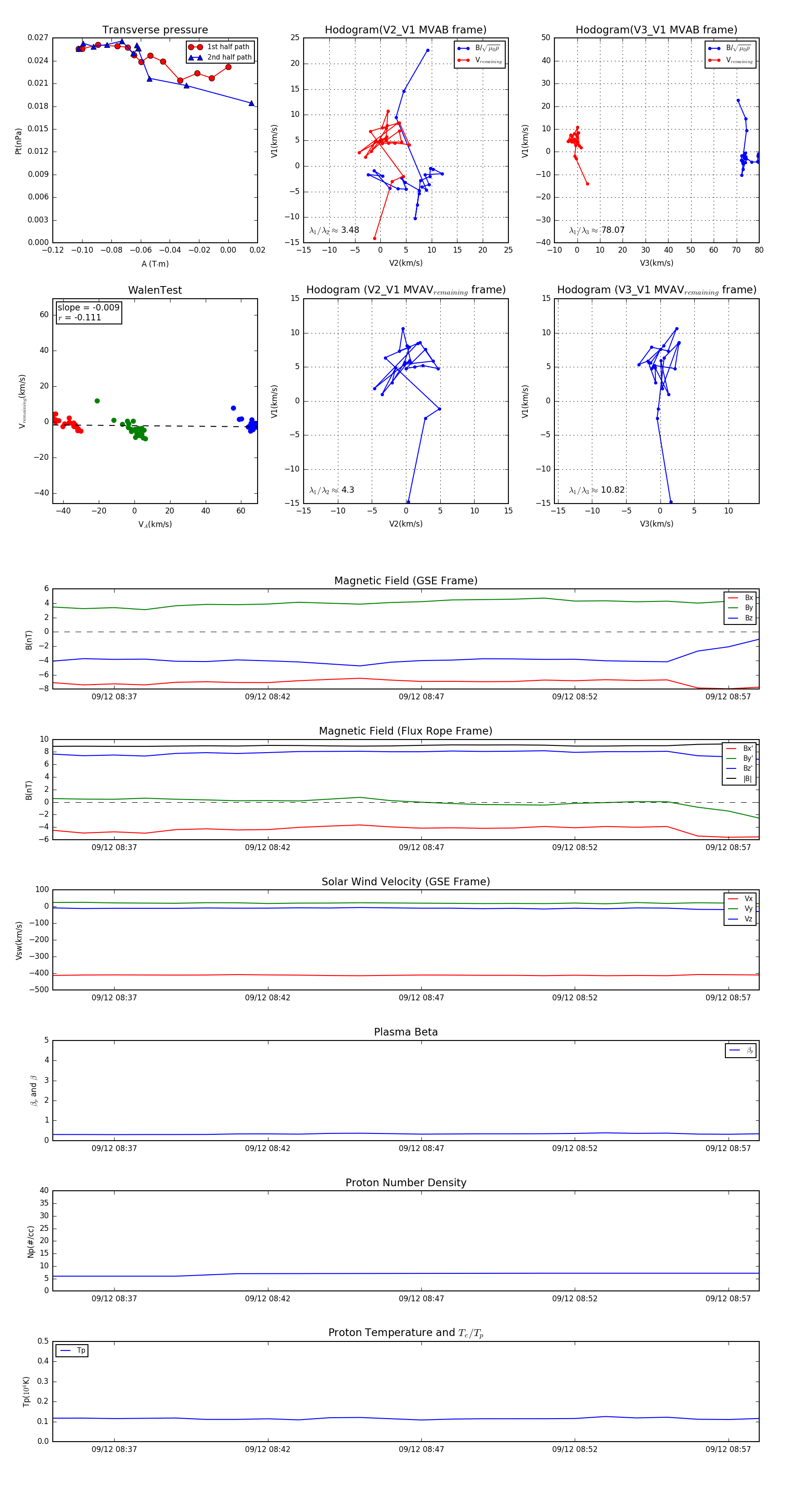The width and height of the screenshot is (812, 1489).
Task: Select the By legend entry in GSE magnetic field plot
Action: coord(740,608)
